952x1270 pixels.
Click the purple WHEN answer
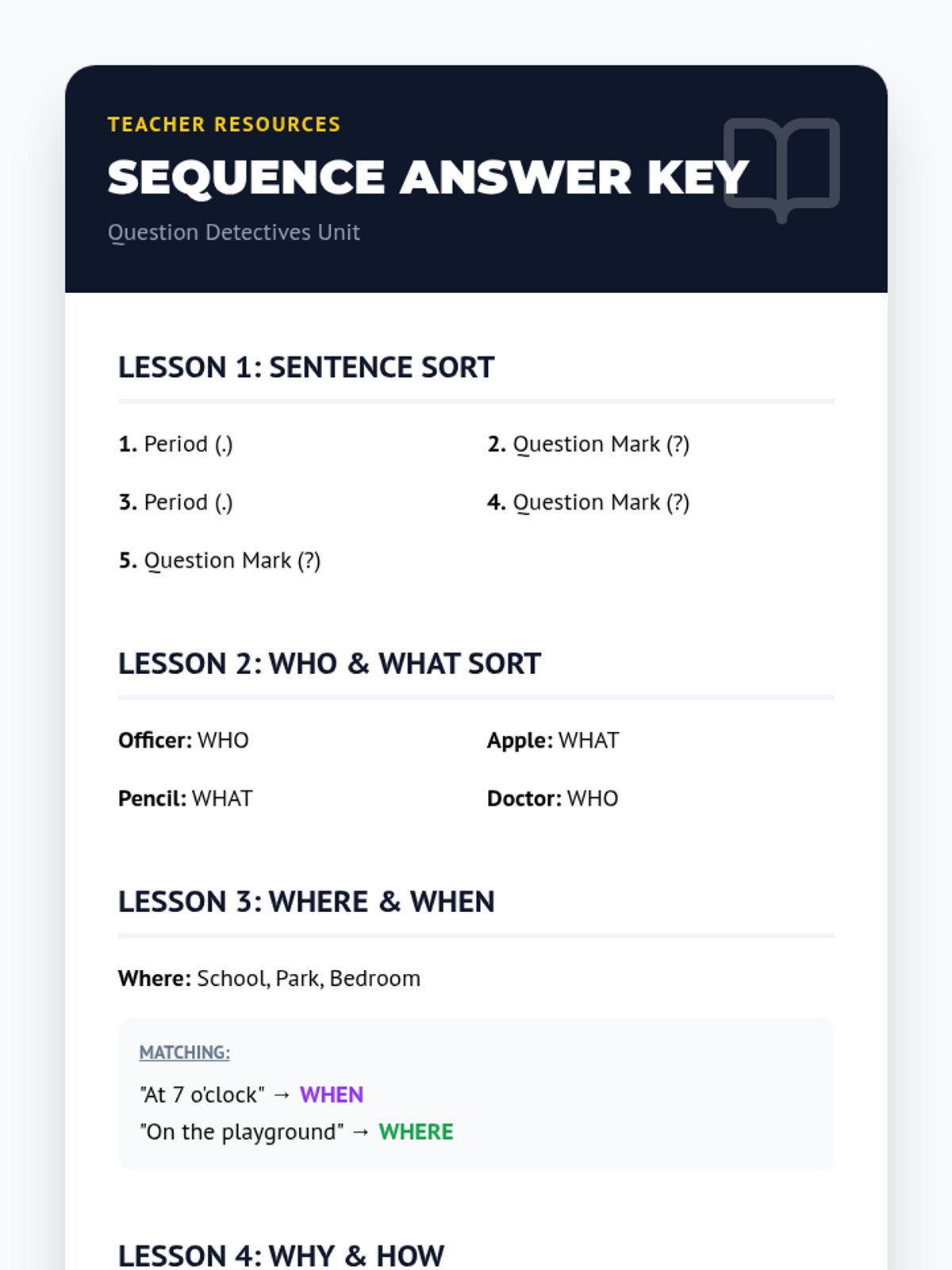(332, 1095)
